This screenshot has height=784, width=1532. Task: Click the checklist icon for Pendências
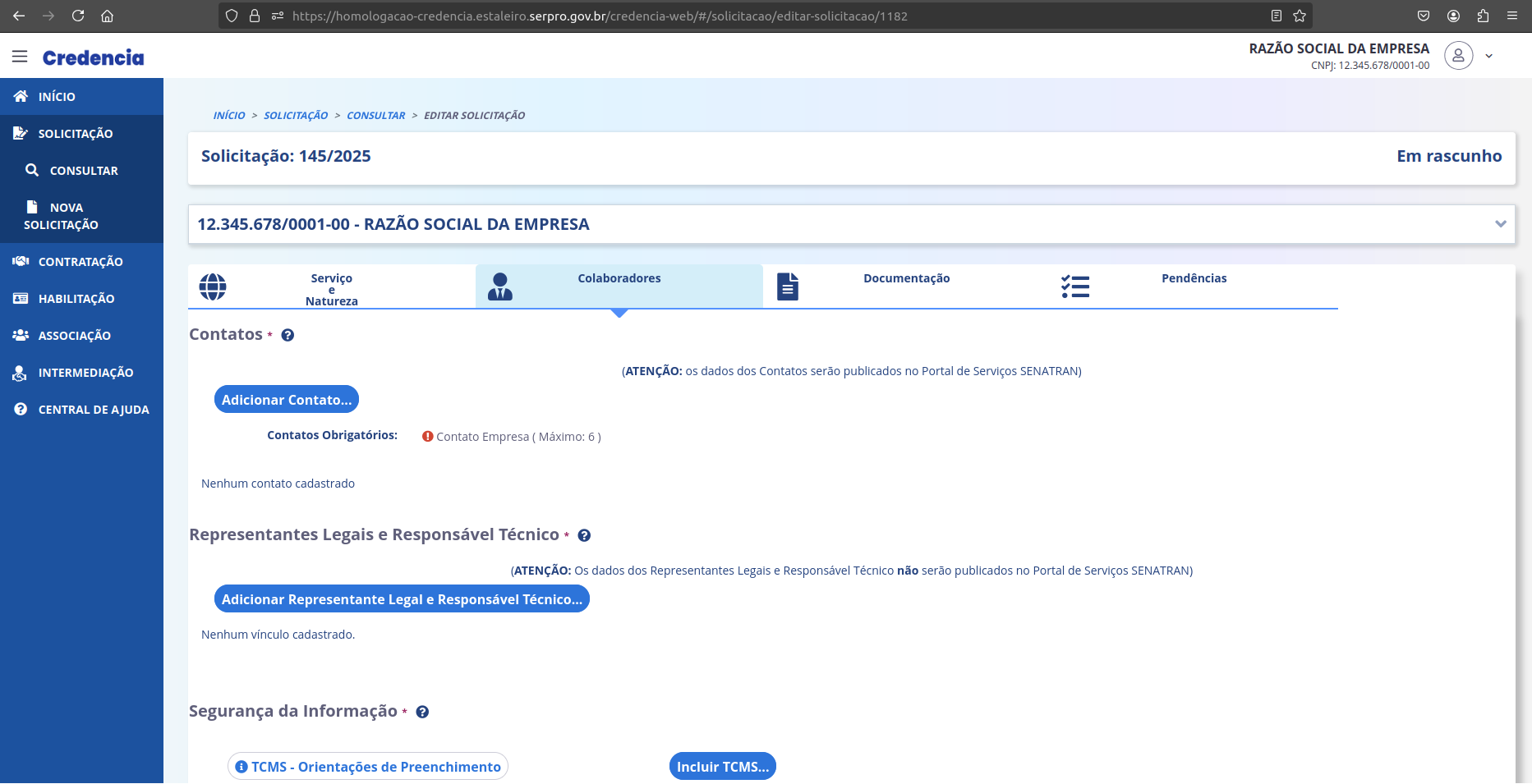click(x=1074, y=287)
